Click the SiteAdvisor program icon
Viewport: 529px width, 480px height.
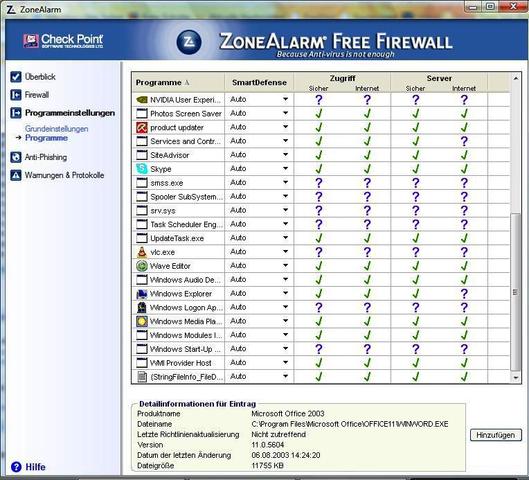pos(142,155)
